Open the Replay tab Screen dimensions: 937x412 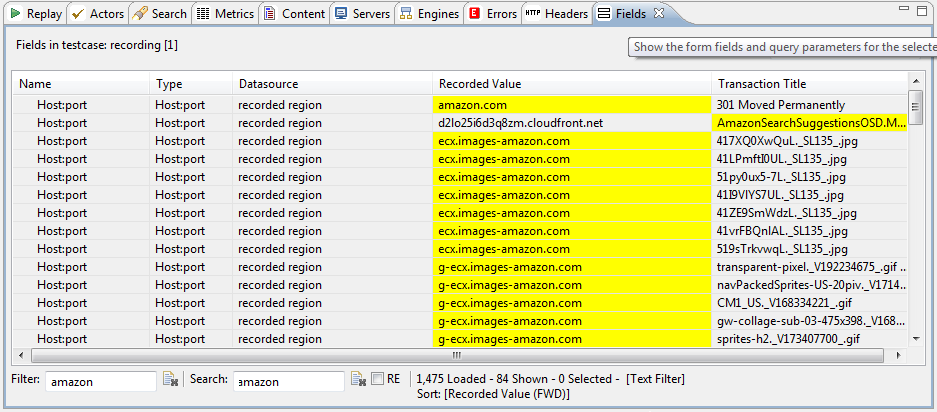pyautogui.click(x=37, y=14)
